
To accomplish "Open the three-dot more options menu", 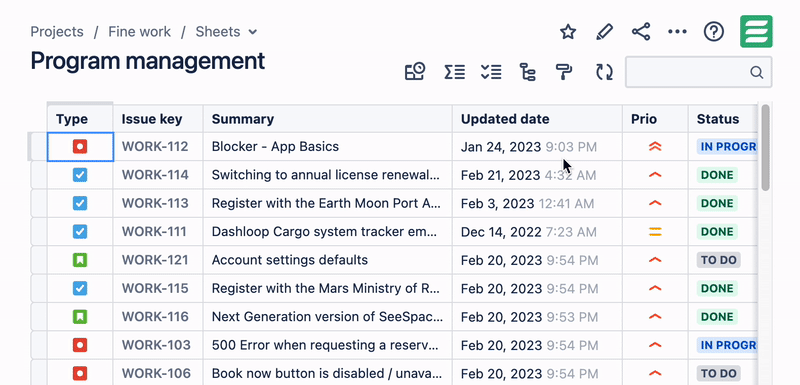I will 677,32.
